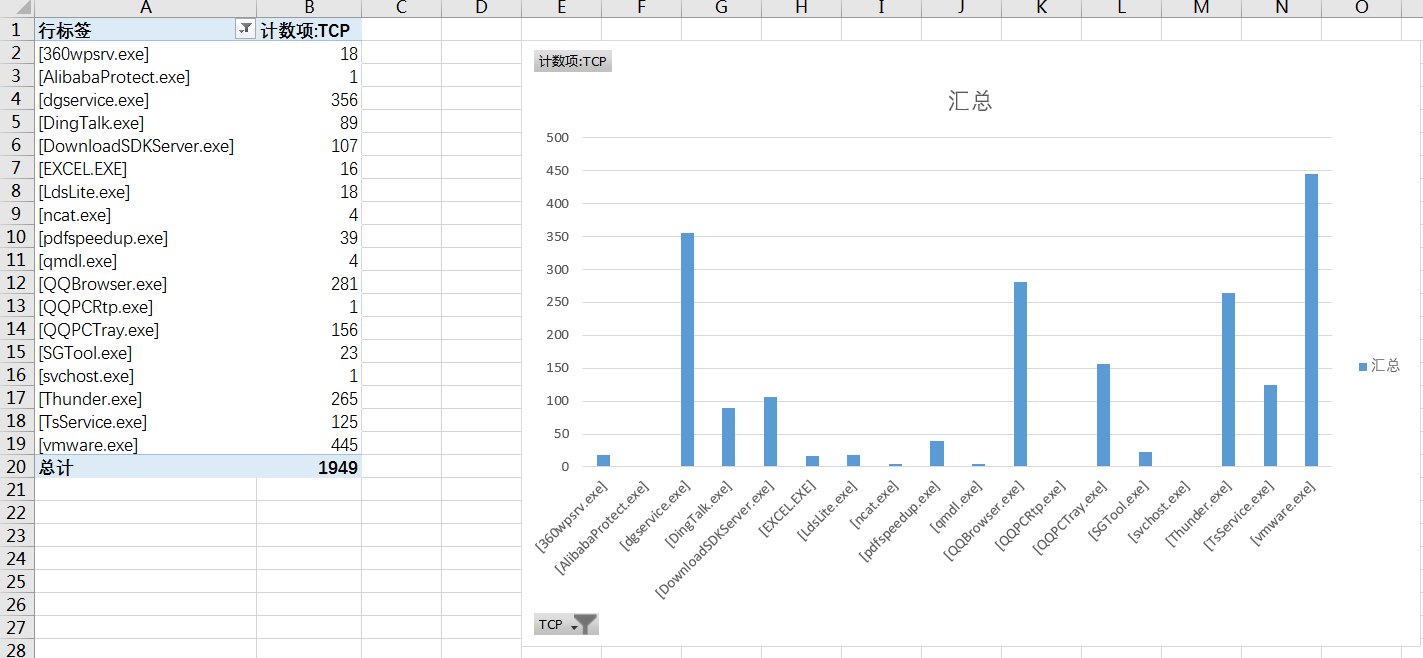Select column A header

[145, 8]
